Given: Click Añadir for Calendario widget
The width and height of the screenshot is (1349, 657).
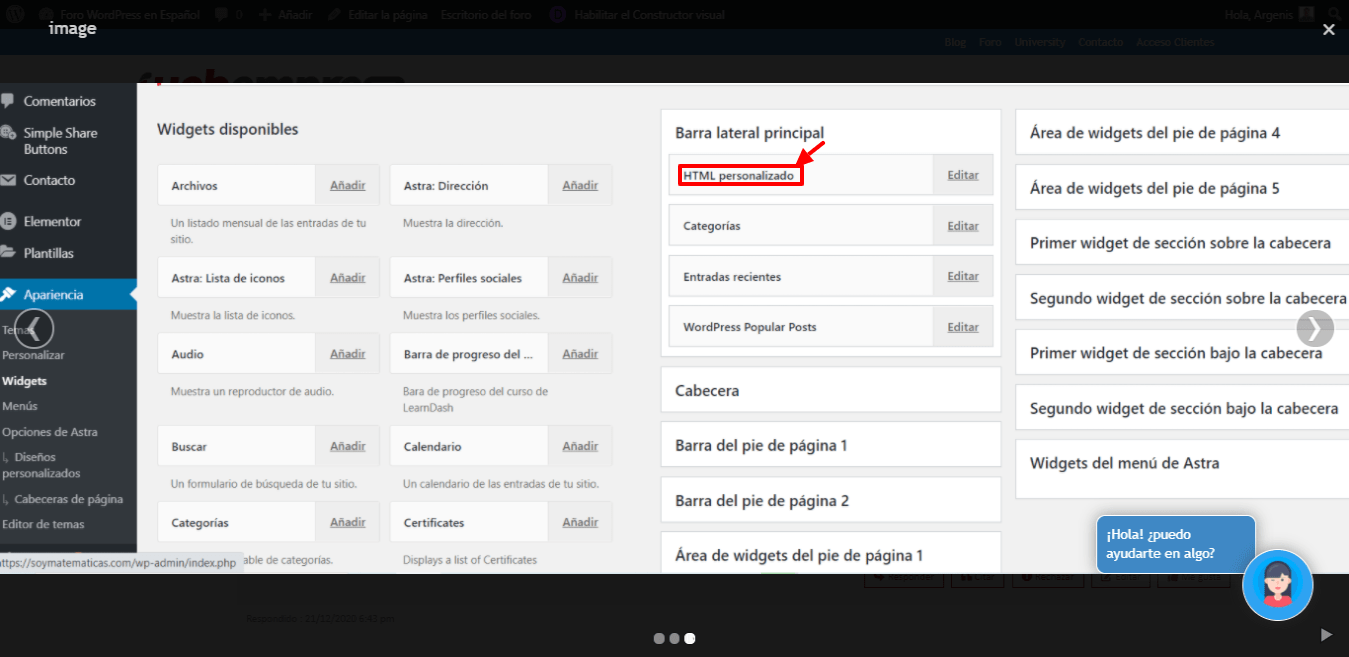Looking at the screenshot, I should pyautogui.click(x=580, y=446).
